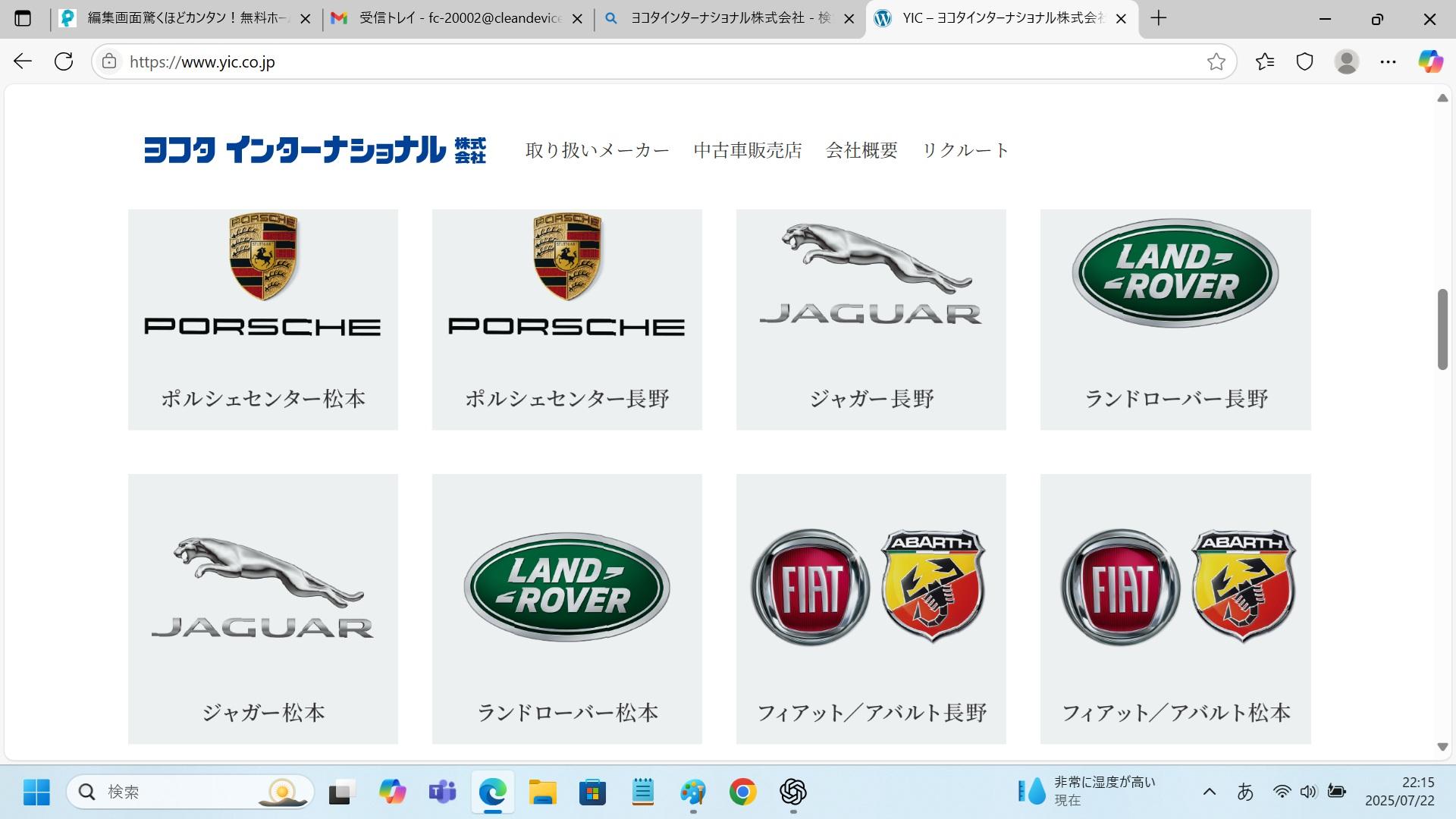
Task: Open the browser profile icon
Action: pos(1347,61)
